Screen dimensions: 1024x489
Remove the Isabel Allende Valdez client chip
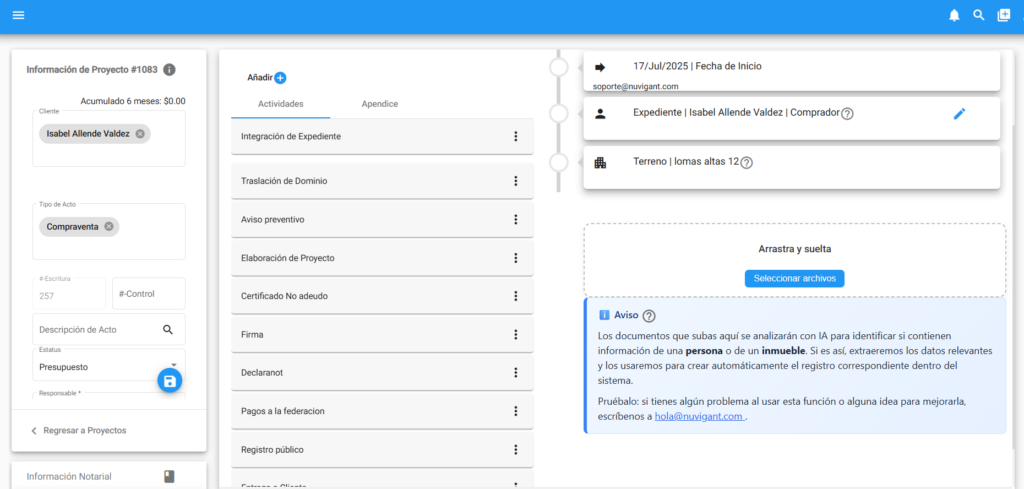coord(140,134)
